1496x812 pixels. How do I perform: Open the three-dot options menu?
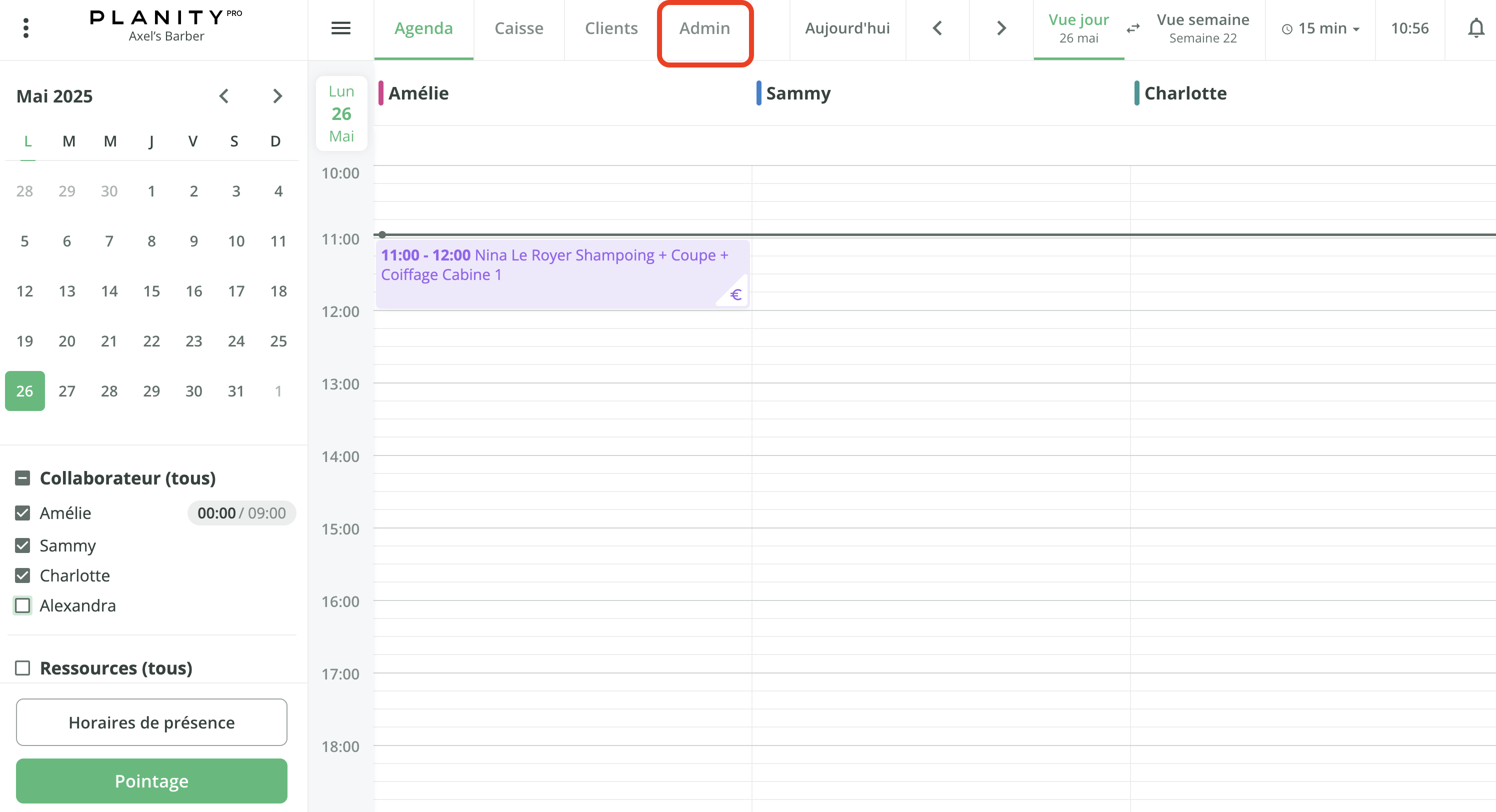25,28
